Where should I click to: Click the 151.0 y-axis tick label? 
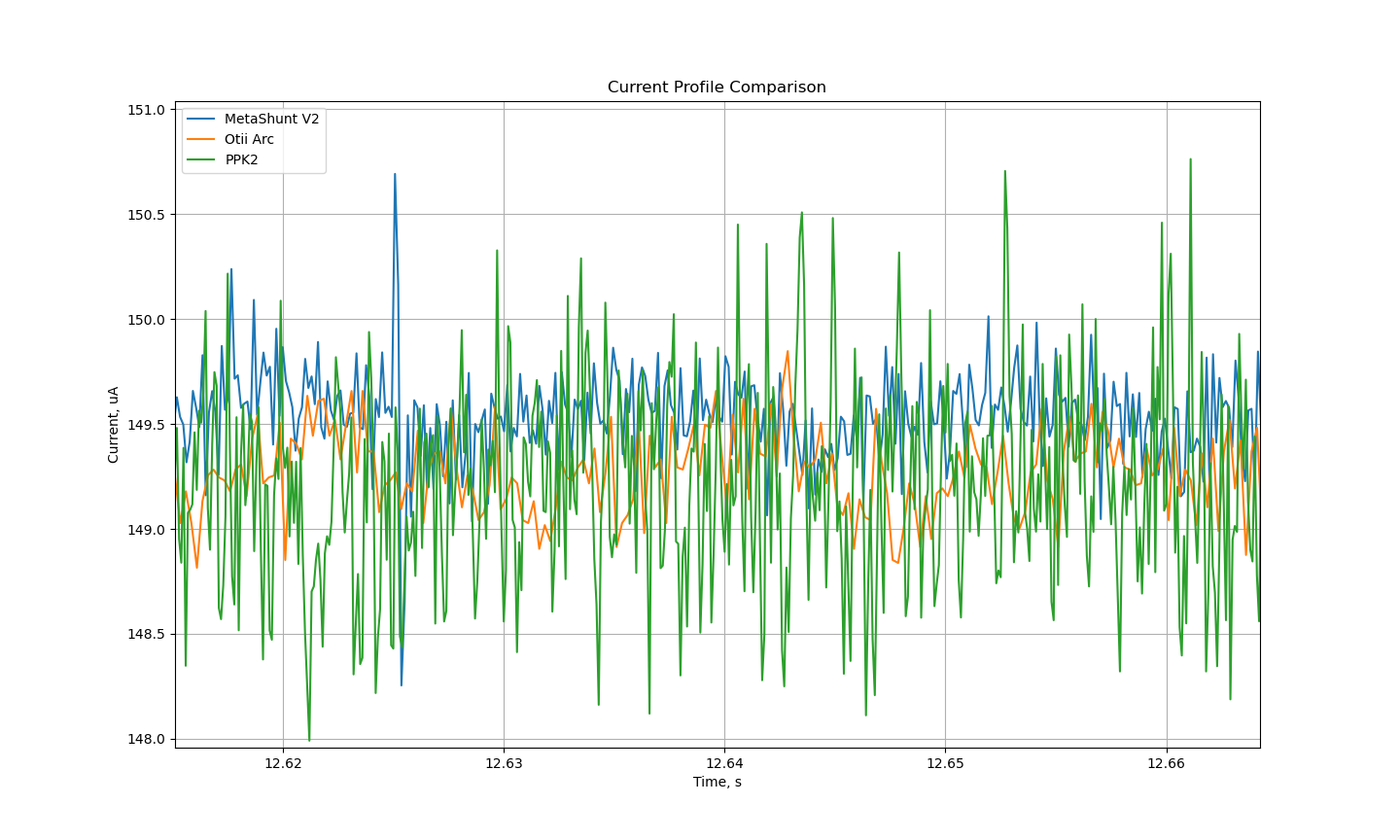[x=147, y=110]
